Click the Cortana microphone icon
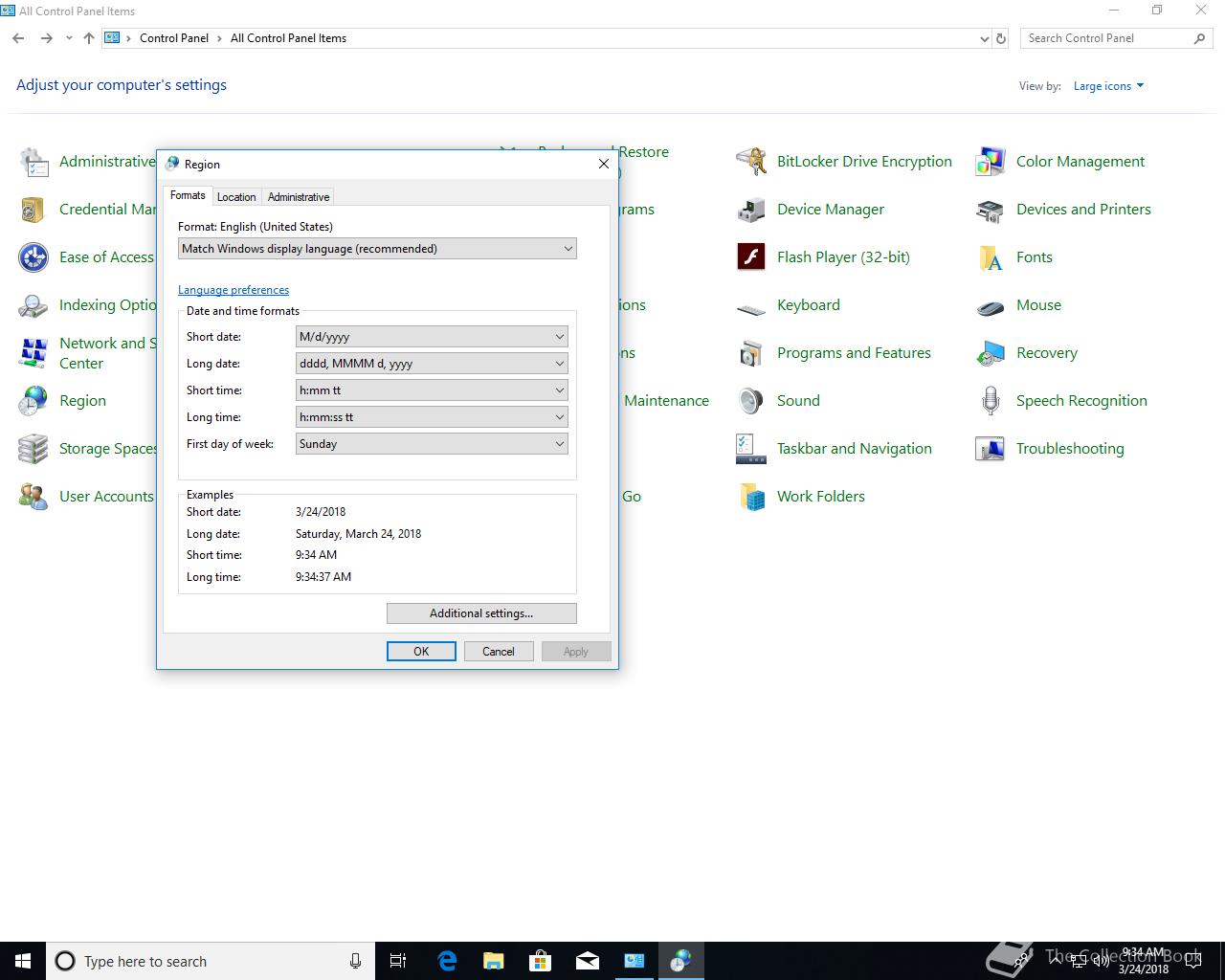The width and height of the screenshot is (1225, 980). [x=355, y=961]
